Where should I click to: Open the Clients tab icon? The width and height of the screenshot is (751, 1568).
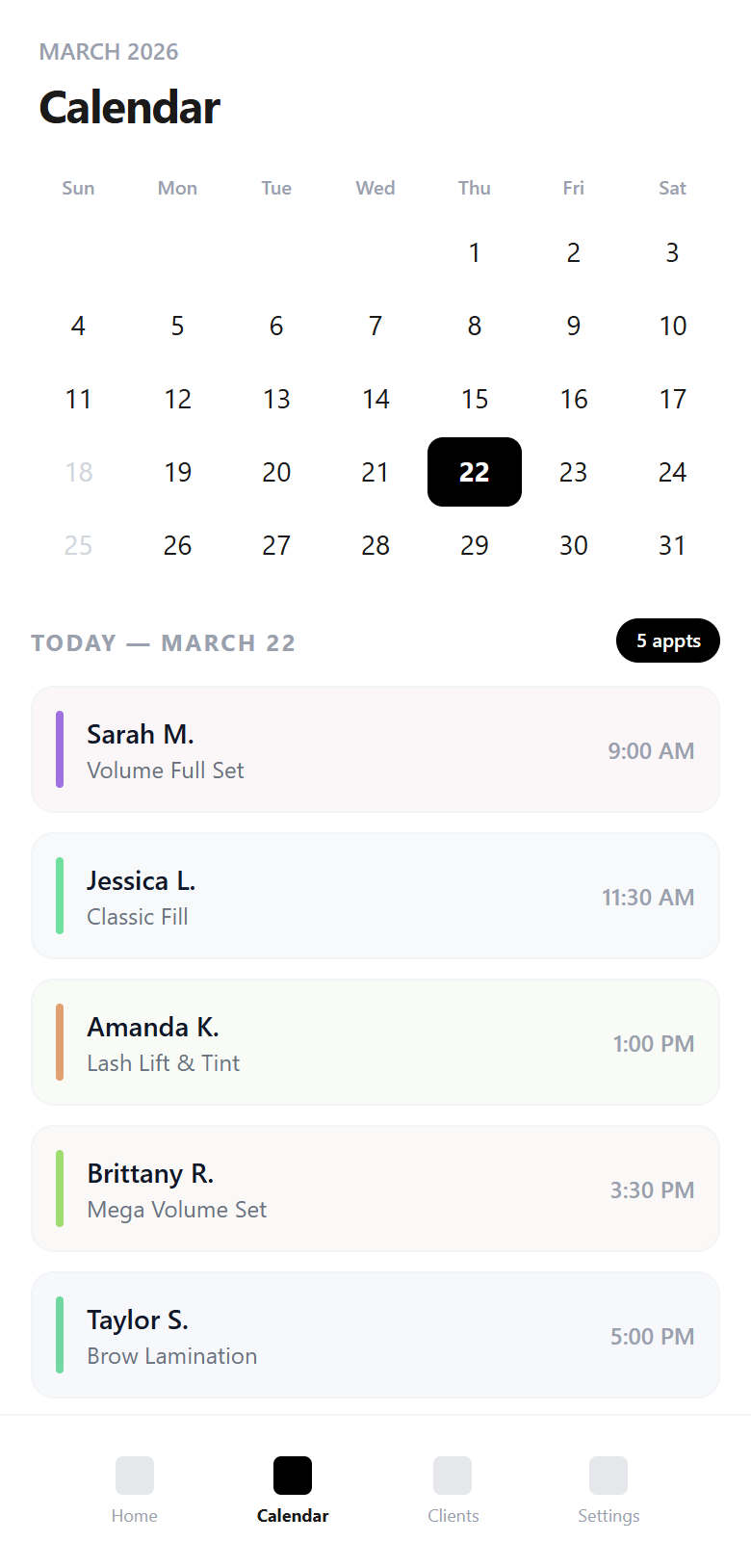[453, 1475]
